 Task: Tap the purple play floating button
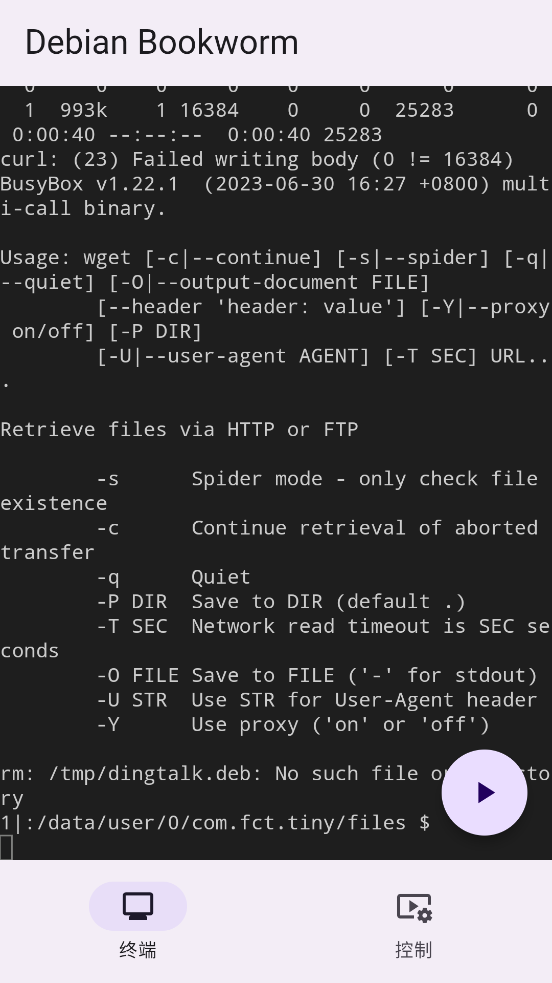click(484, 792)
